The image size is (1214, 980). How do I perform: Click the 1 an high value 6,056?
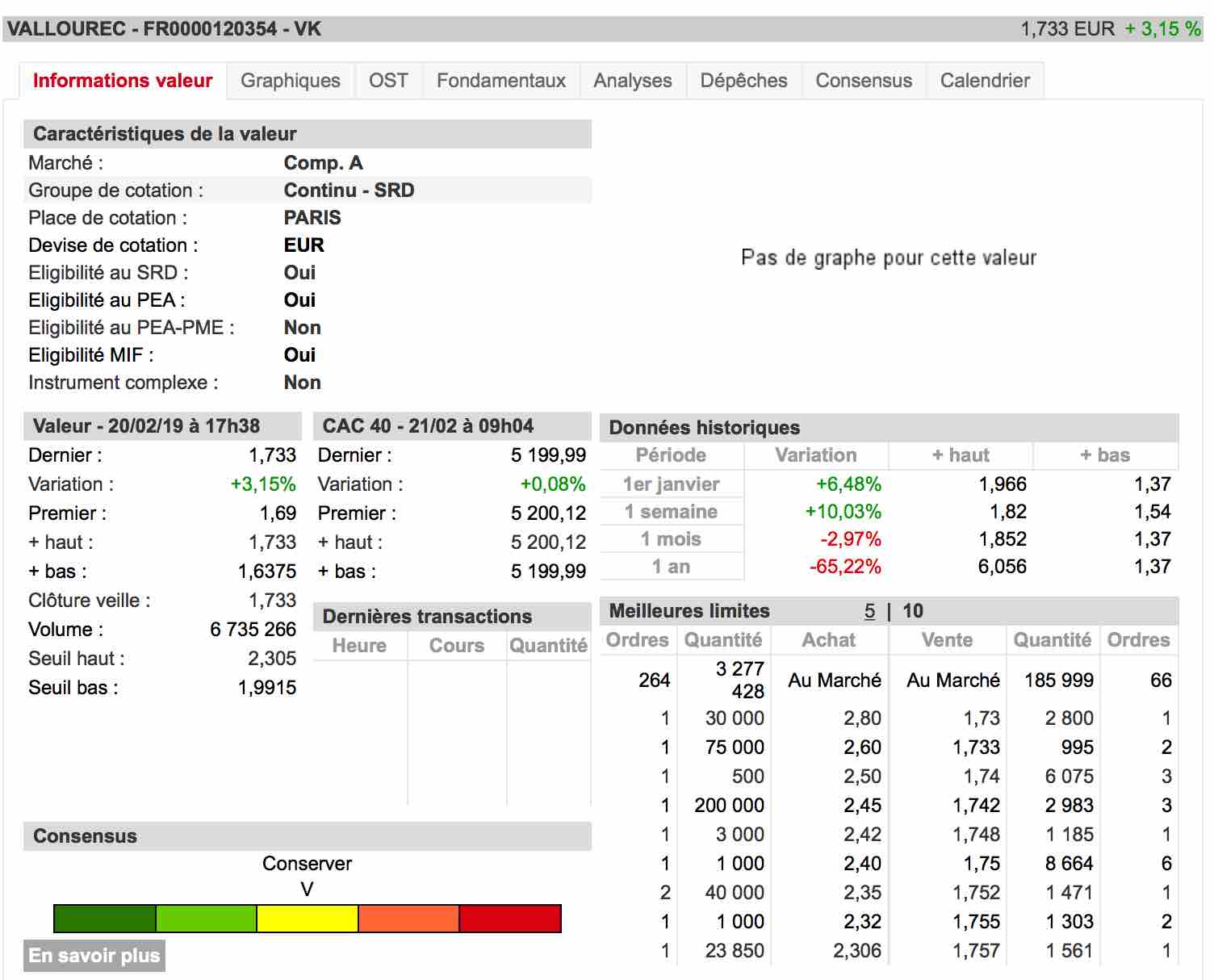tap(1002, 567)
